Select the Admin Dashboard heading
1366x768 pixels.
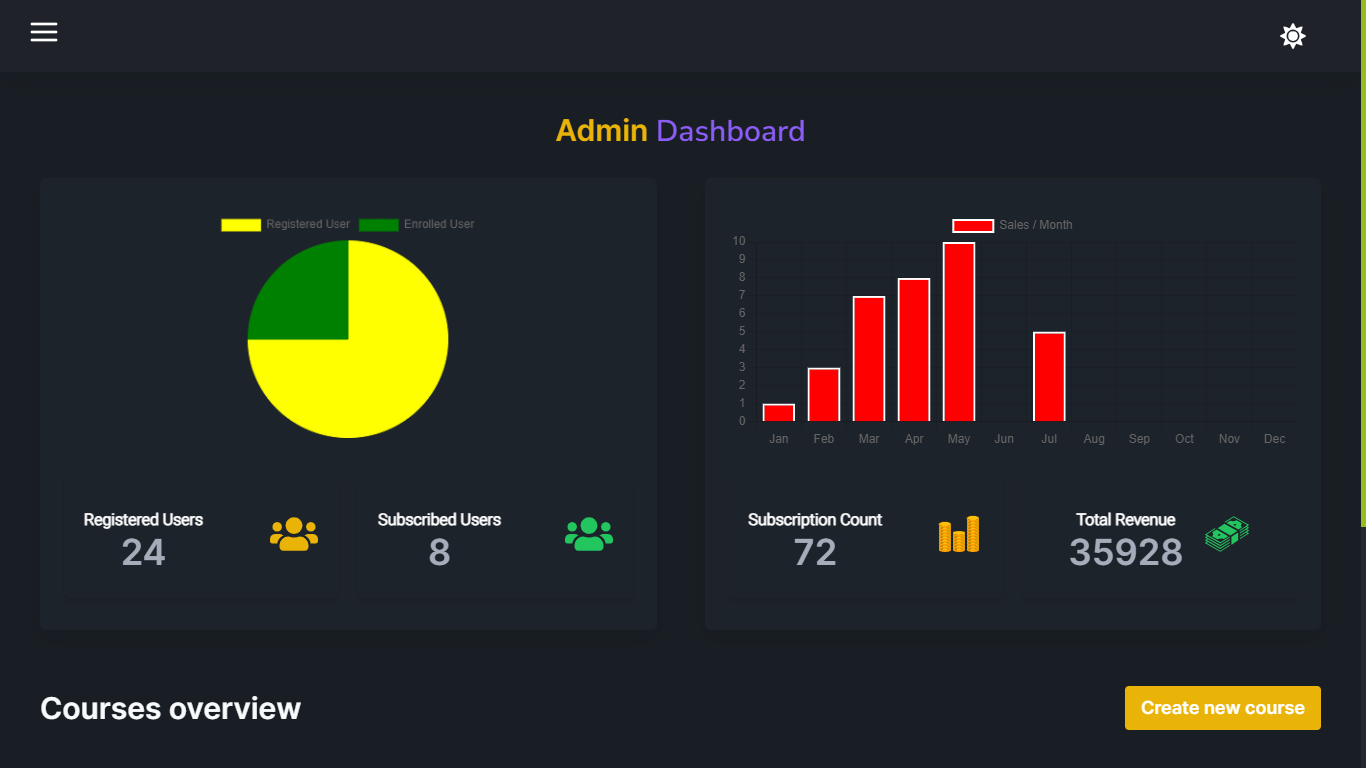[x=681, y=131]
